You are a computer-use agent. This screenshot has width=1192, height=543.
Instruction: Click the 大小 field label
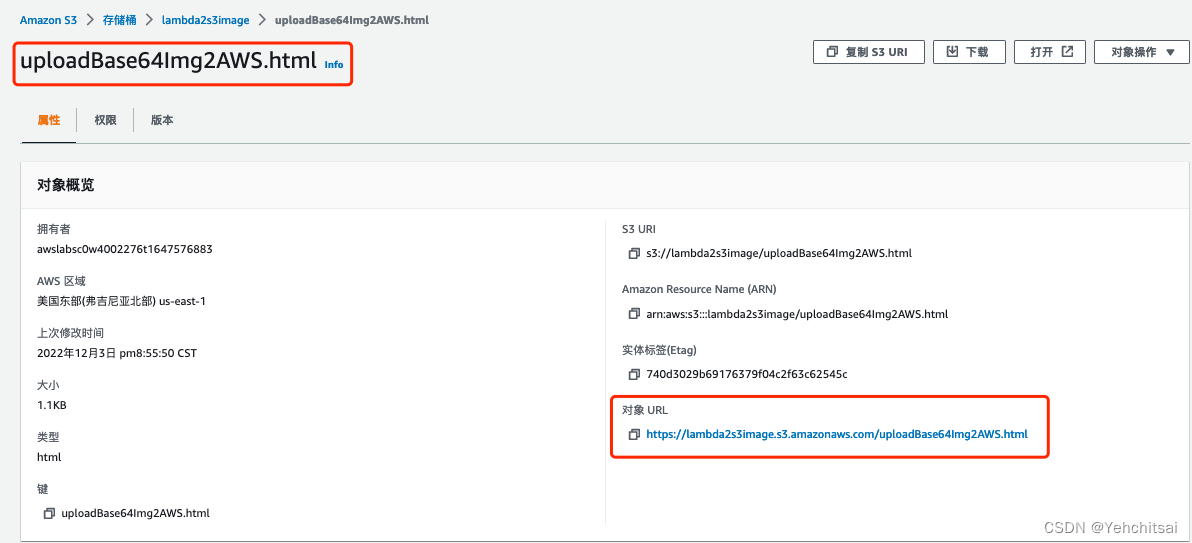tap(48, 385)
